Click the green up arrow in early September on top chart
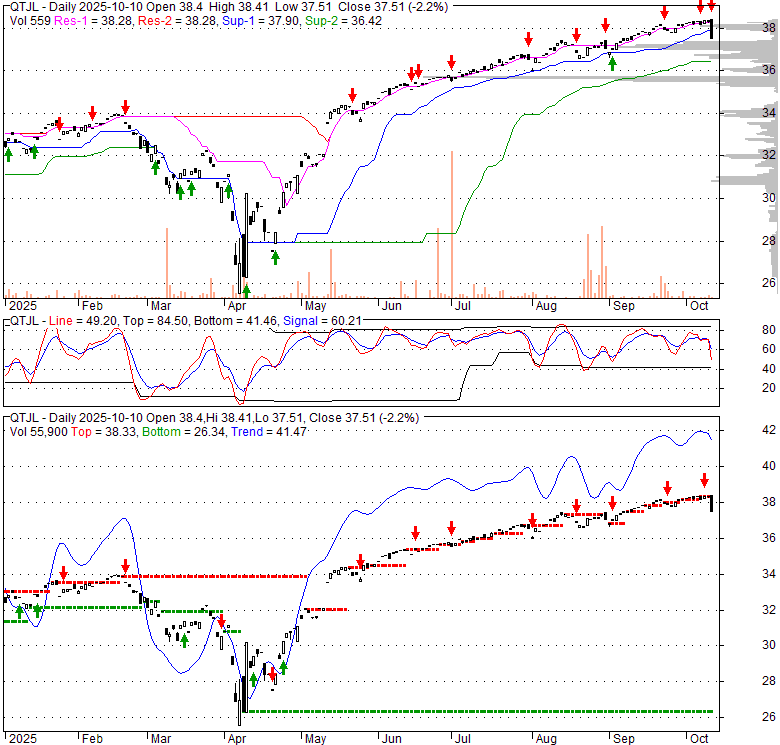This screenshot has width=780, height=745. (613, 63)
